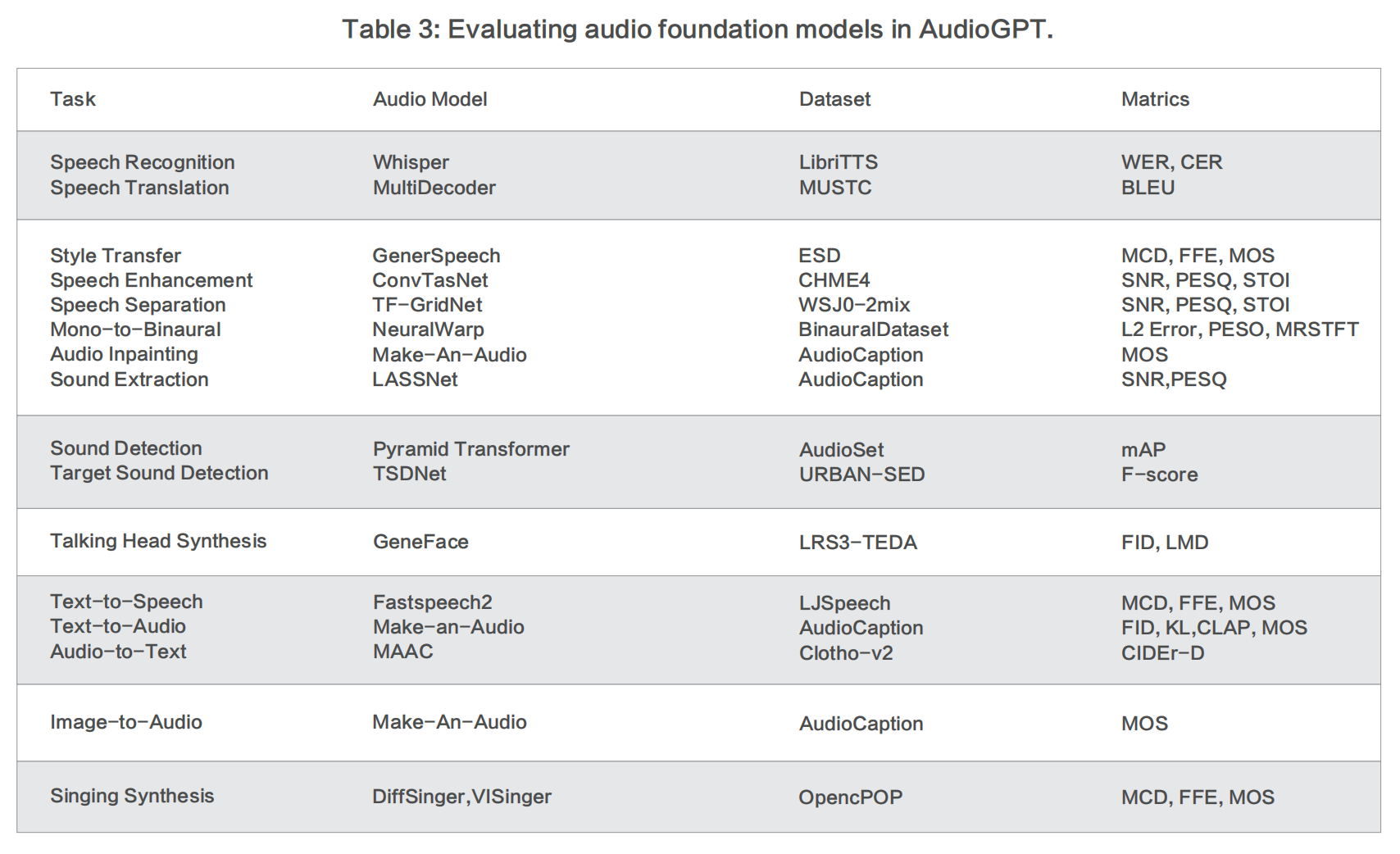Click the 'LibriTTS' dataset entry
This screenshot has width=1400, height=854.
(838, 162)
